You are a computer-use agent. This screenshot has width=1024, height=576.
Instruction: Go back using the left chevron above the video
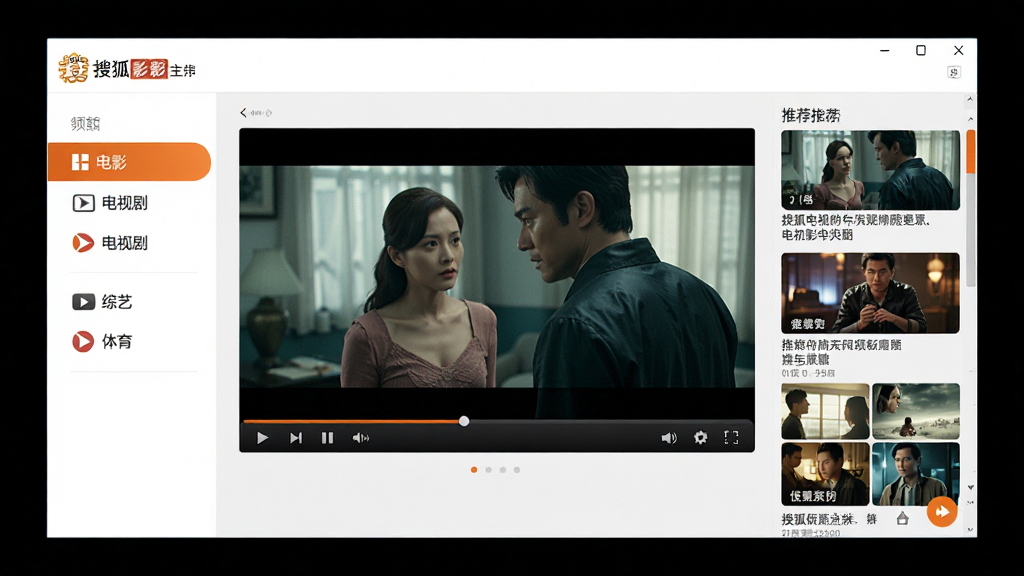(244, 112)
